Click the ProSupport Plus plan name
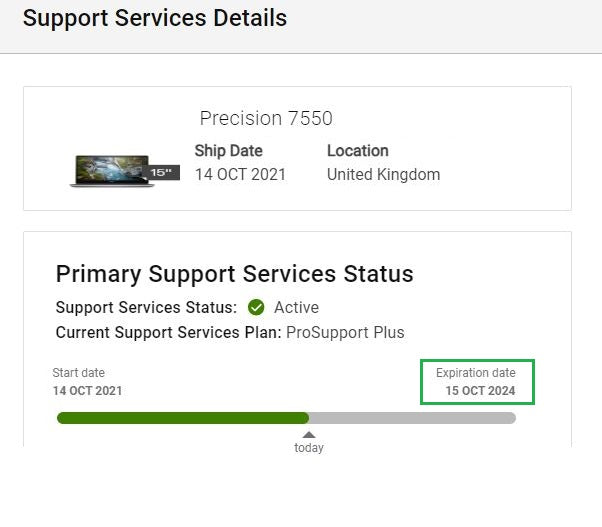 [345, 332]
